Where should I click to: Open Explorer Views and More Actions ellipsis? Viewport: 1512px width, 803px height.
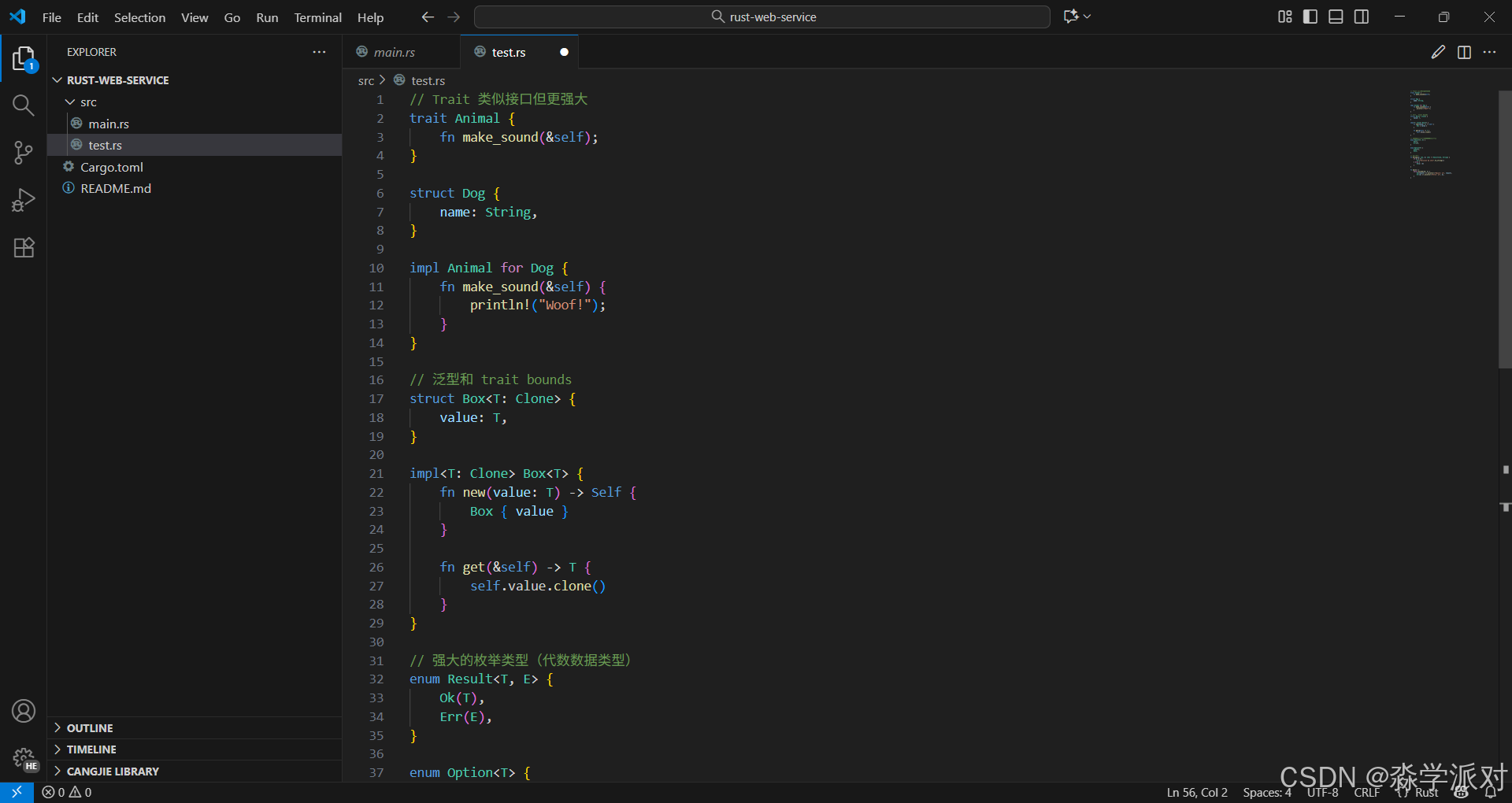(x=319, y=52)
